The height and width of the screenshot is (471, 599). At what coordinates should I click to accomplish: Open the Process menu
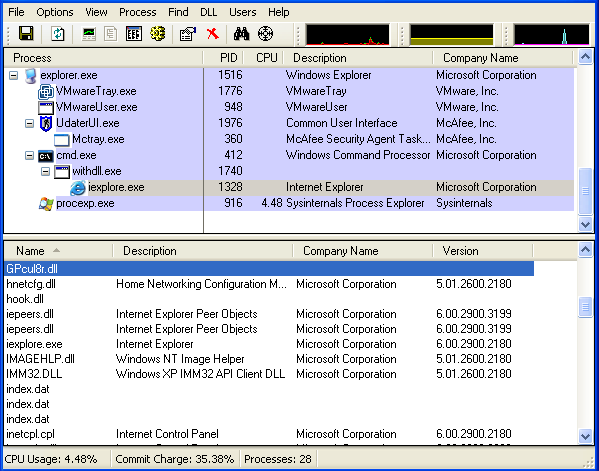[x=138, y=12]
